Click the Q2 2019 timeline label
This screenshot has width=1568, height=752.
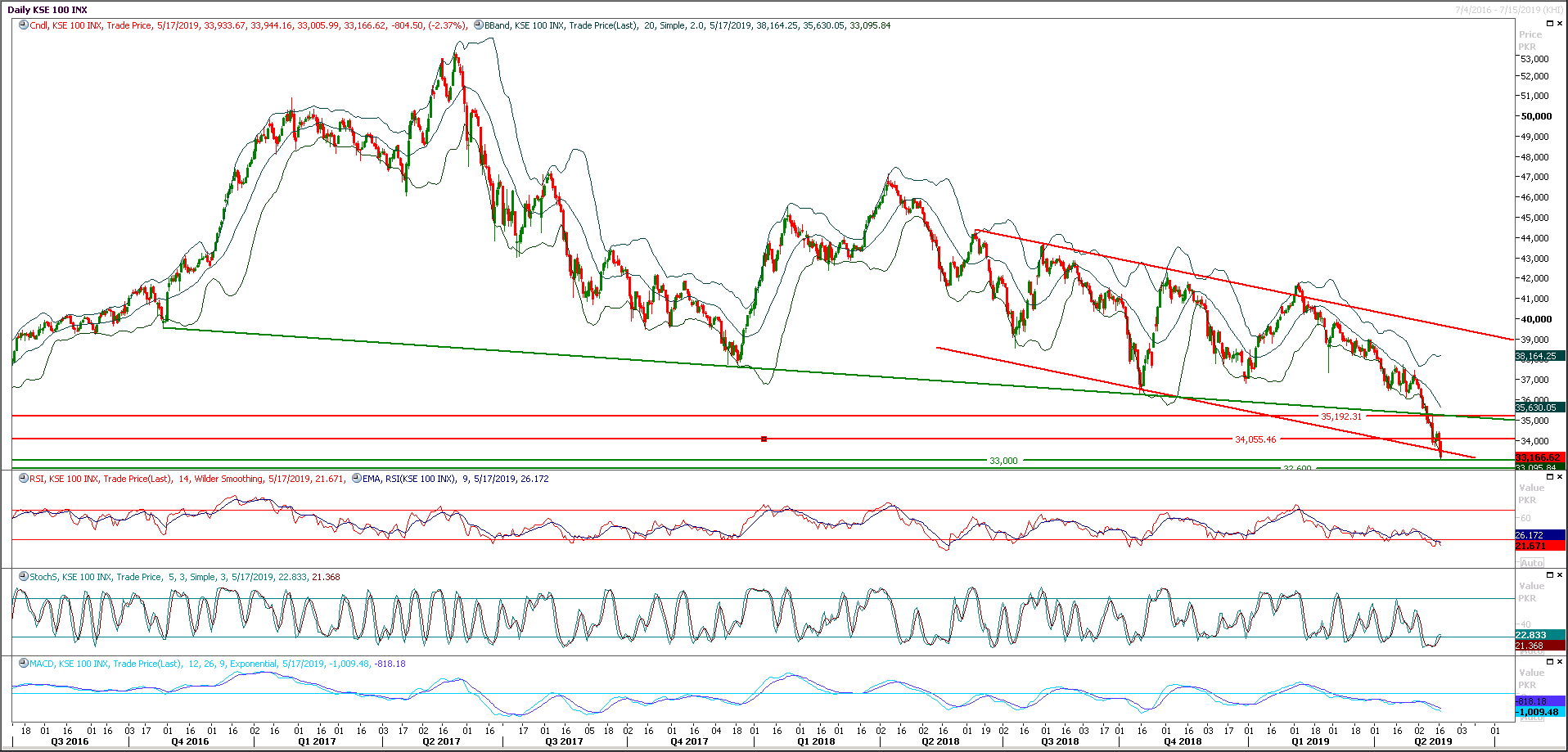coord(1433,741)
